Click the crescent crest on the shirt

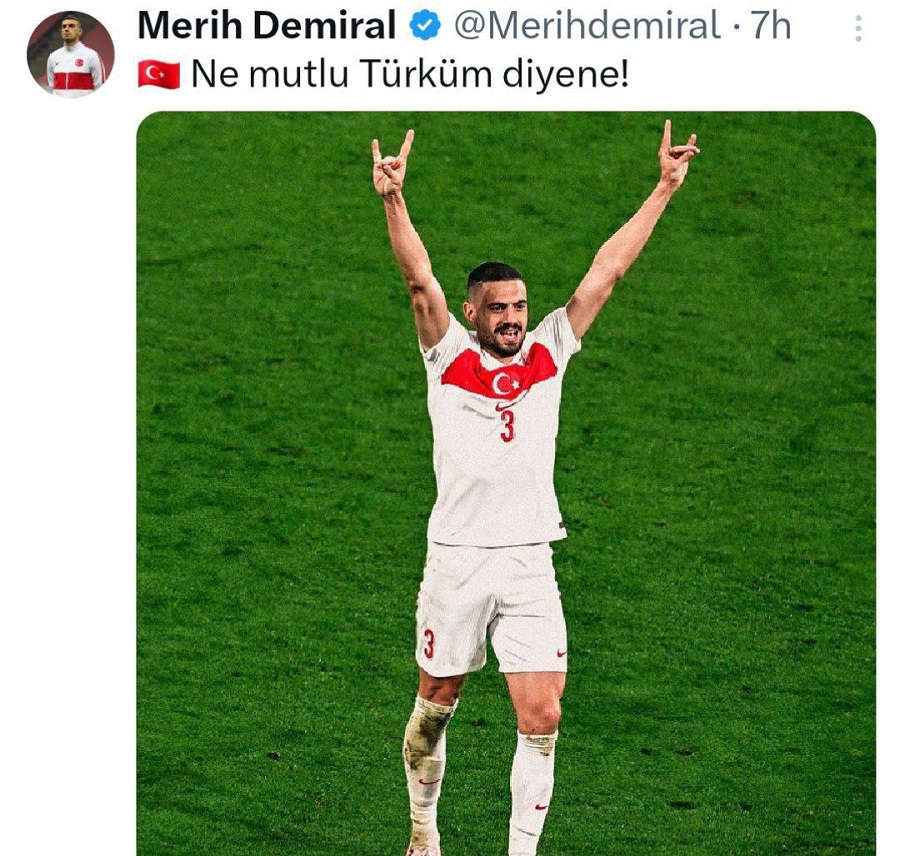point(506,384)
